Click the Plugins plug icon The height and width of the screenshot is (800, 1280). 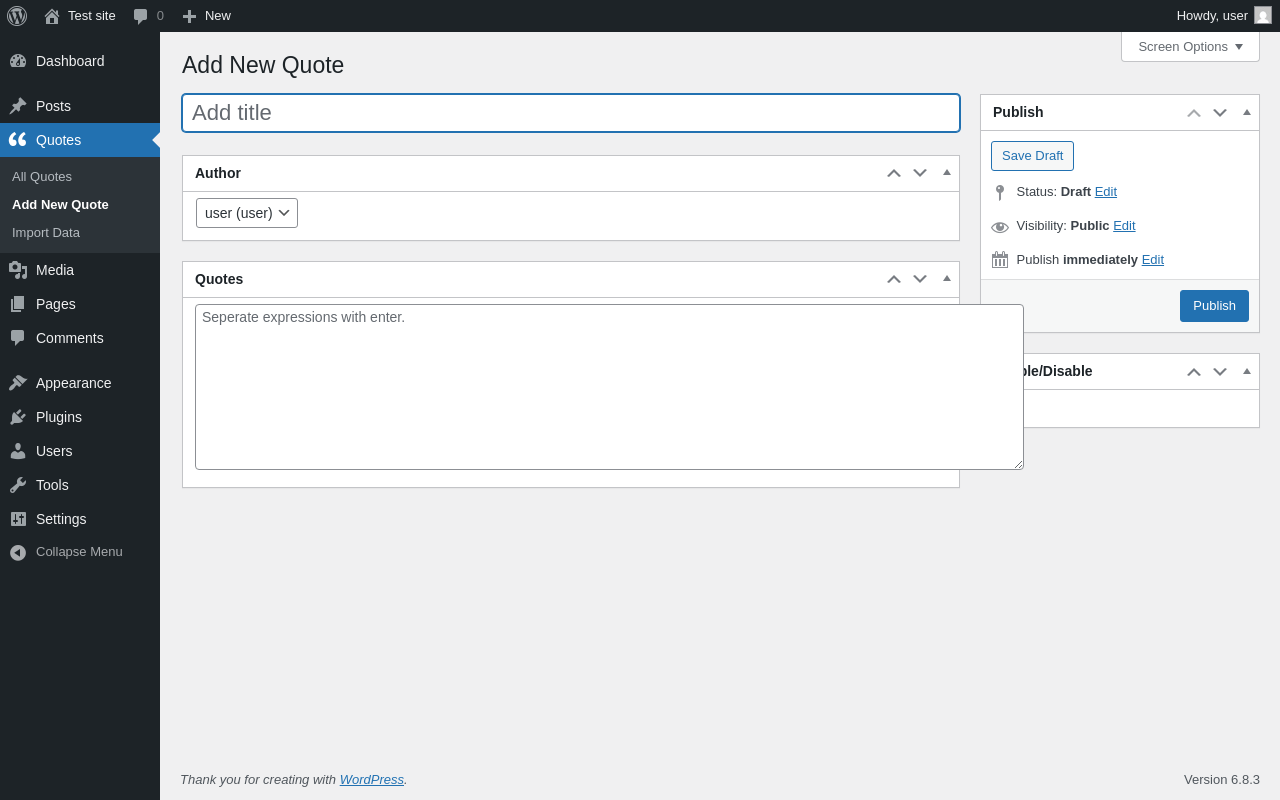(x=18, y=417)
